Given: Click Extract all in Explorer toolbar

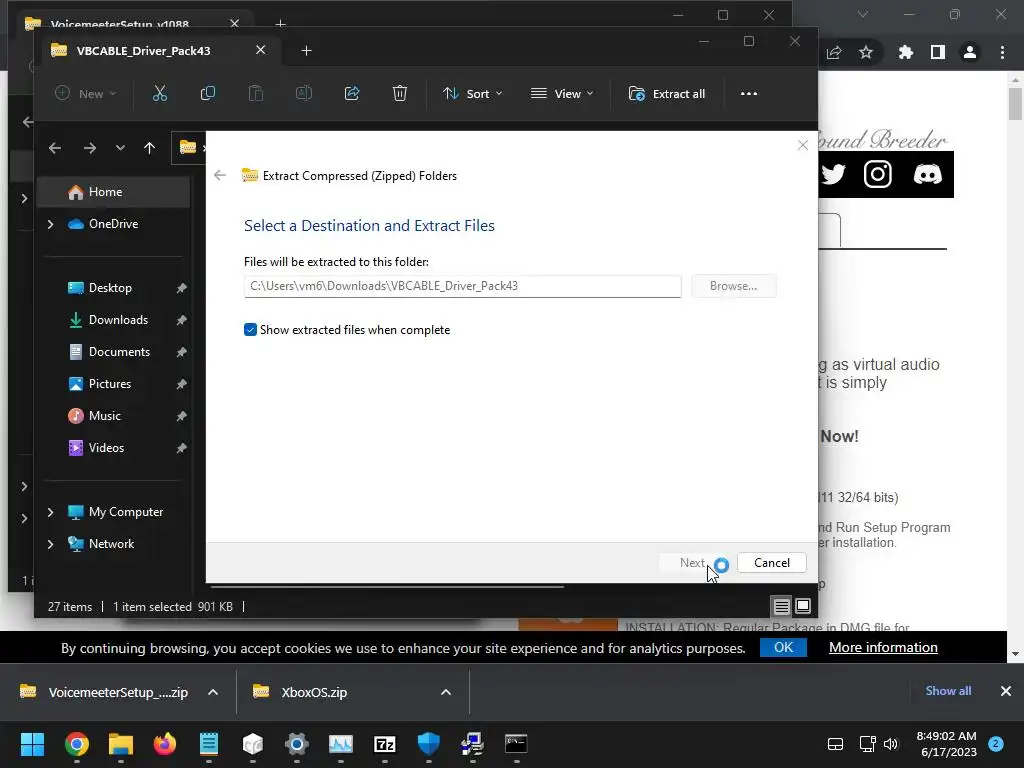Looking at the screenshot, I should [667, 93].
